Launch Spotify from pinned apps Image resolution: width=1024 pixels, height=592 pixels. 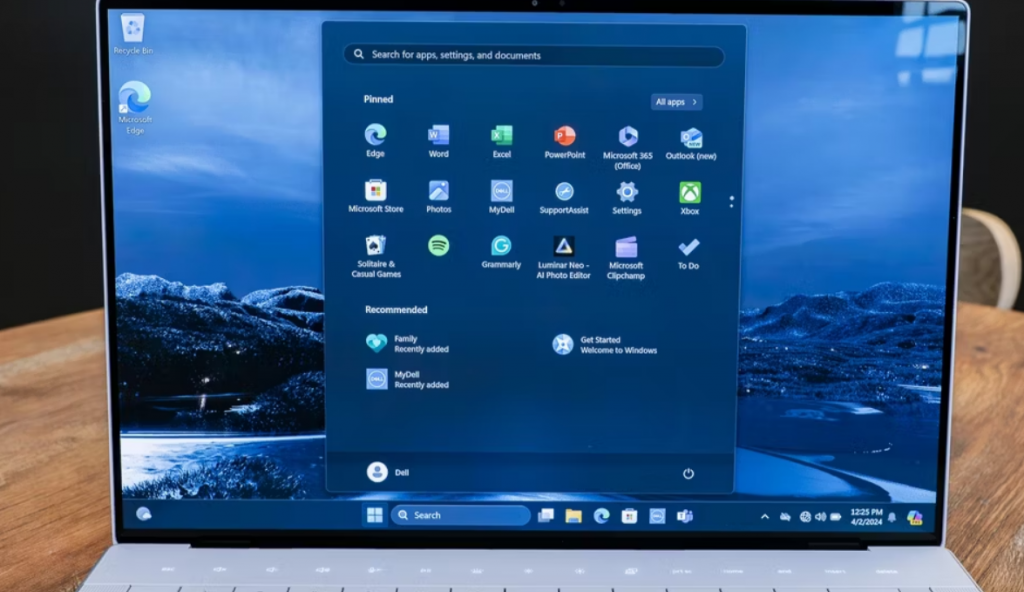coord(438,246)
